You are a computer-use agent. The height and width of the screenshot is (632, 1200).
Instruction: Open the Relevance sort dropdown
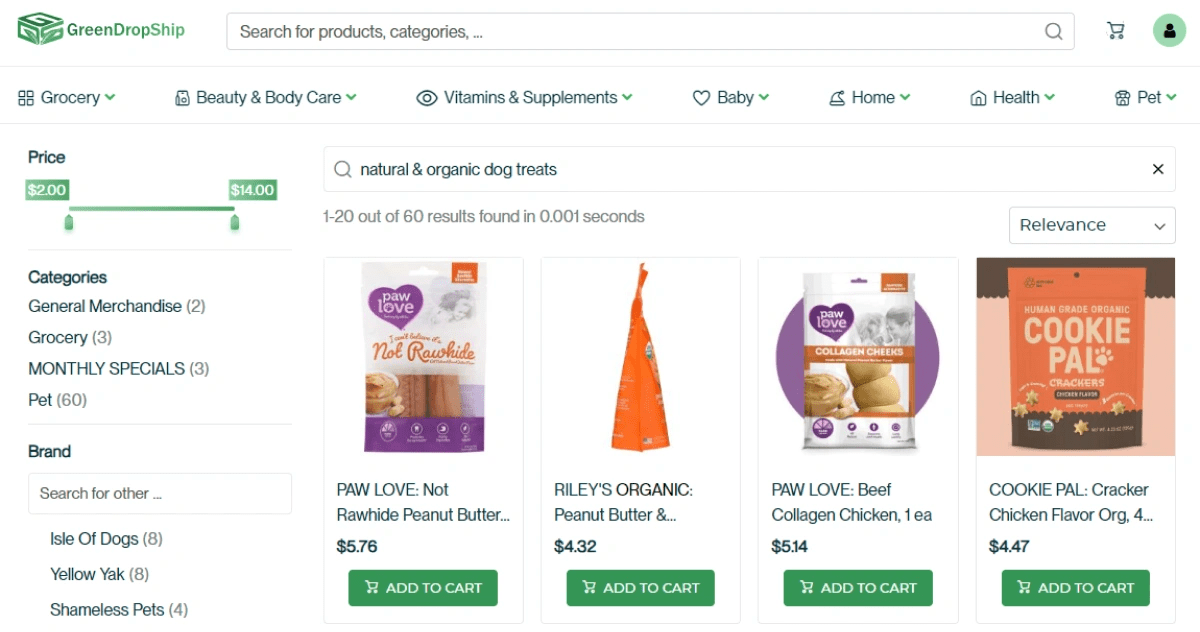(x=1092, y=225)
